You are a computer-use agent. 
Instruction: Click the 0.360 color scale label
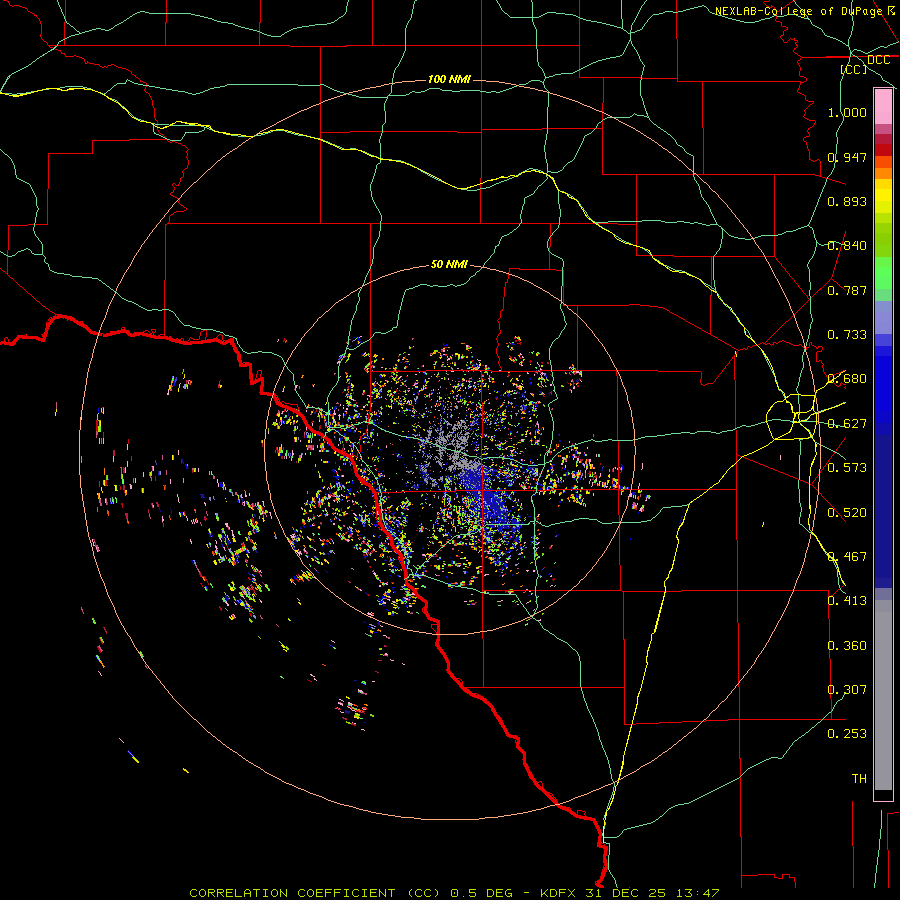click(x=847, y=646)
